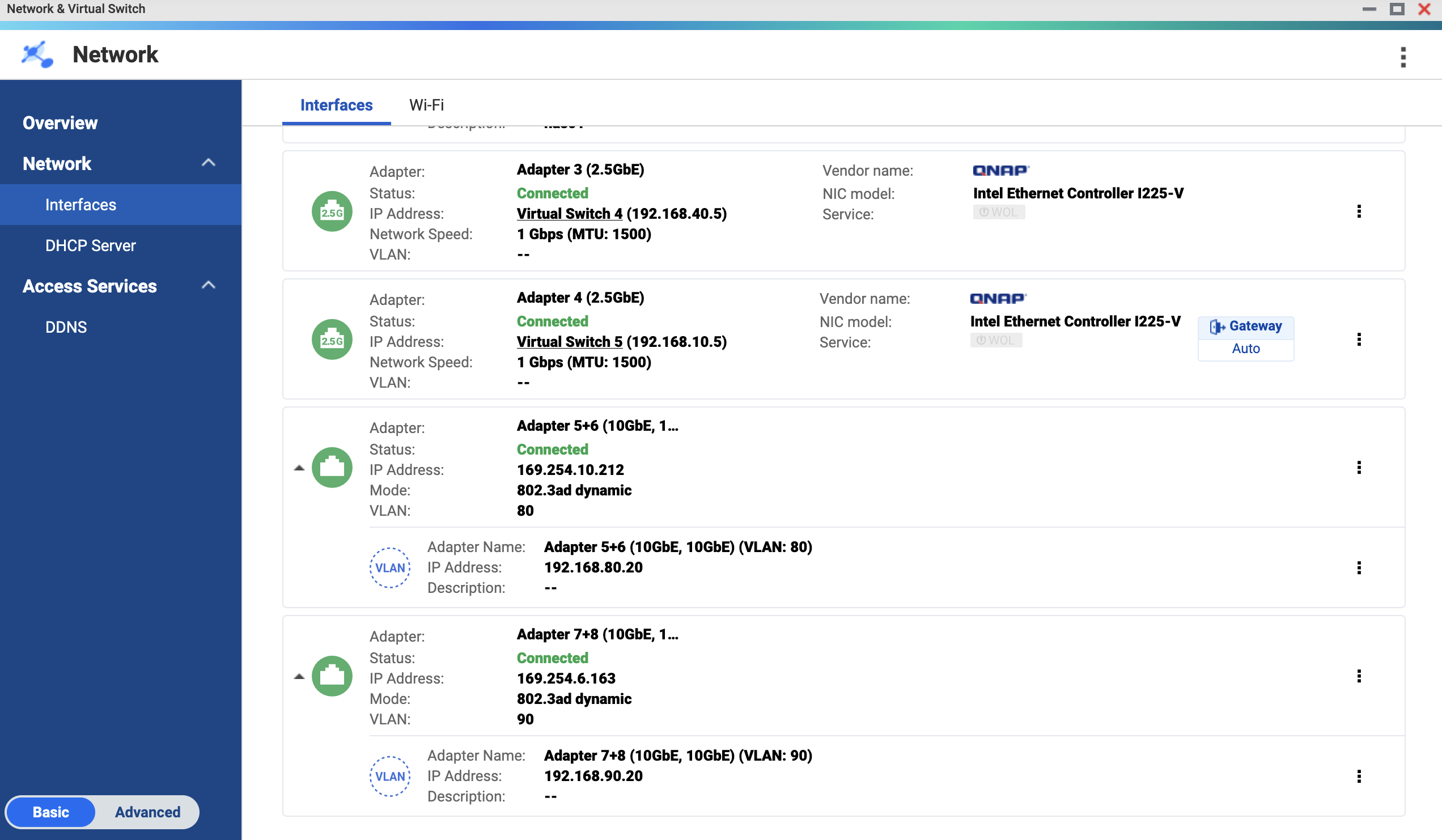The height and width of the screenshot is (840, 1442).
Task: Open DDNS under Access Services
Action: tap(66, 326)
